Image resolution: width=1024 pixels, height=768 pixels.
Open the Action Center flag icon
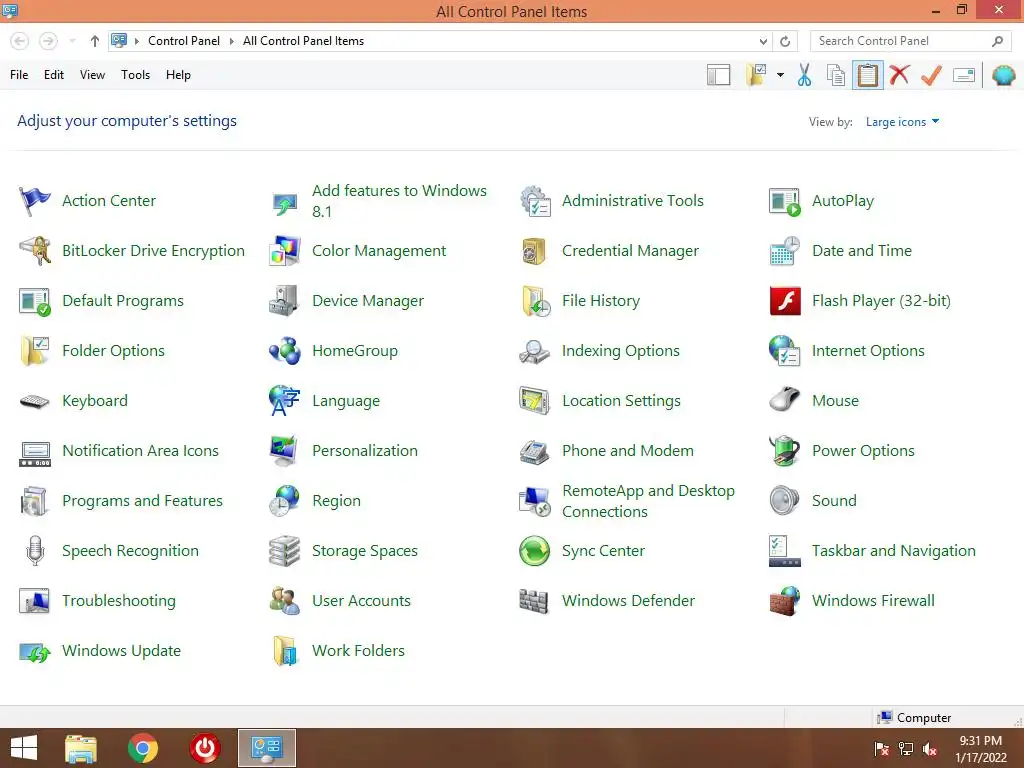click(x=35, y=200)
